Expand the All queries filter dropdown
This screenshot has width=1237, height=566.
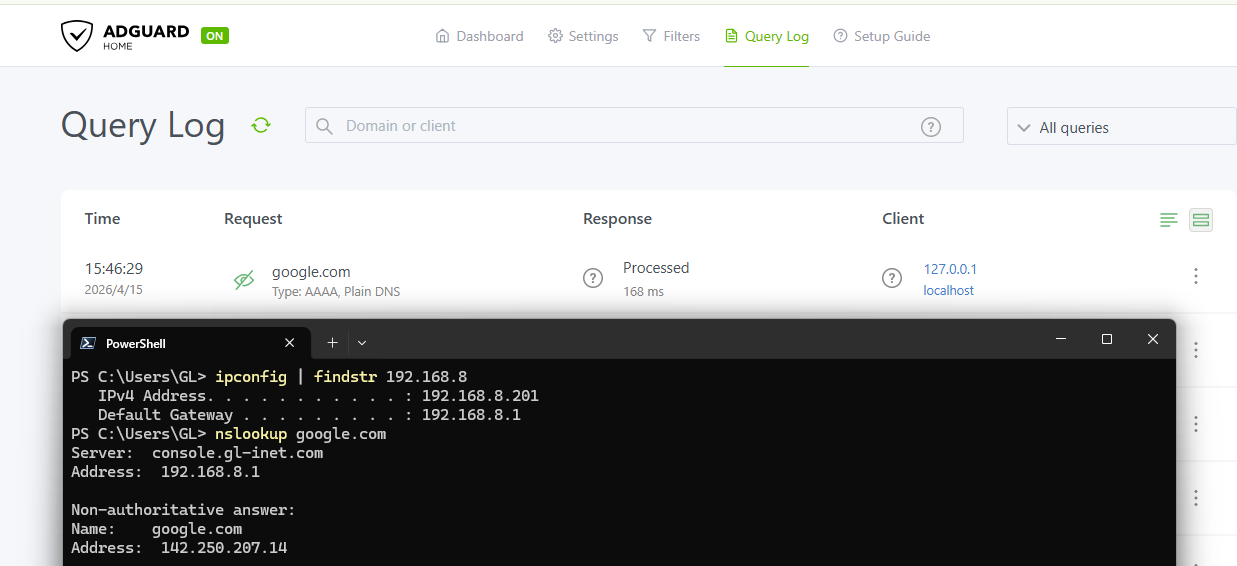tap(1122, 127)
